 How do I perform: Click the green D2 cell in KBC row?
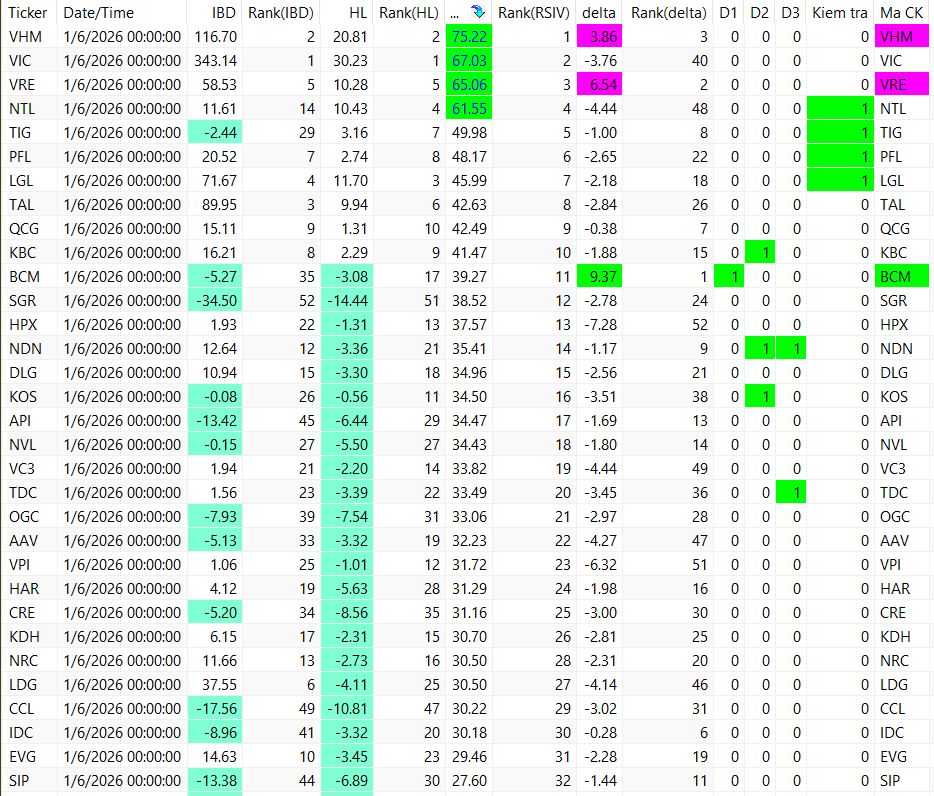(x=760, y=253)
